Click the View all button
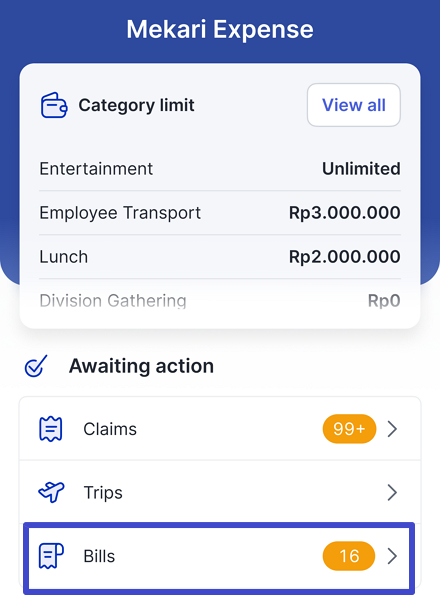 coord(354,105)
